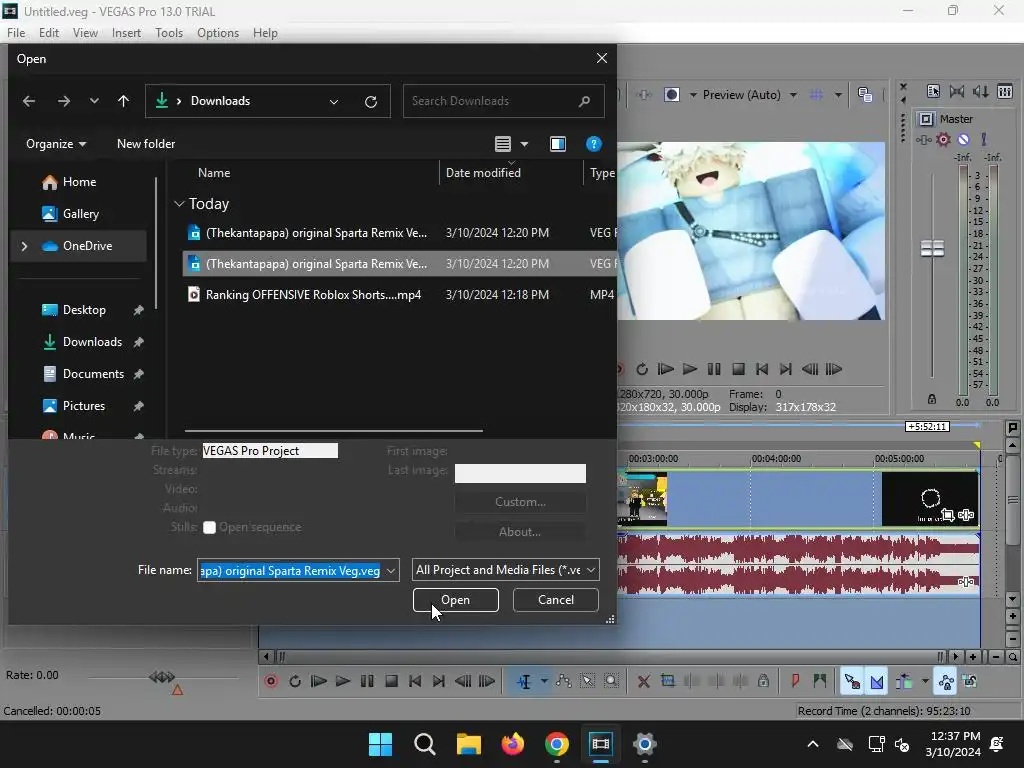Toggle Automatic Crossfades icon
1024x768 pixels.
tap(876, 681)
